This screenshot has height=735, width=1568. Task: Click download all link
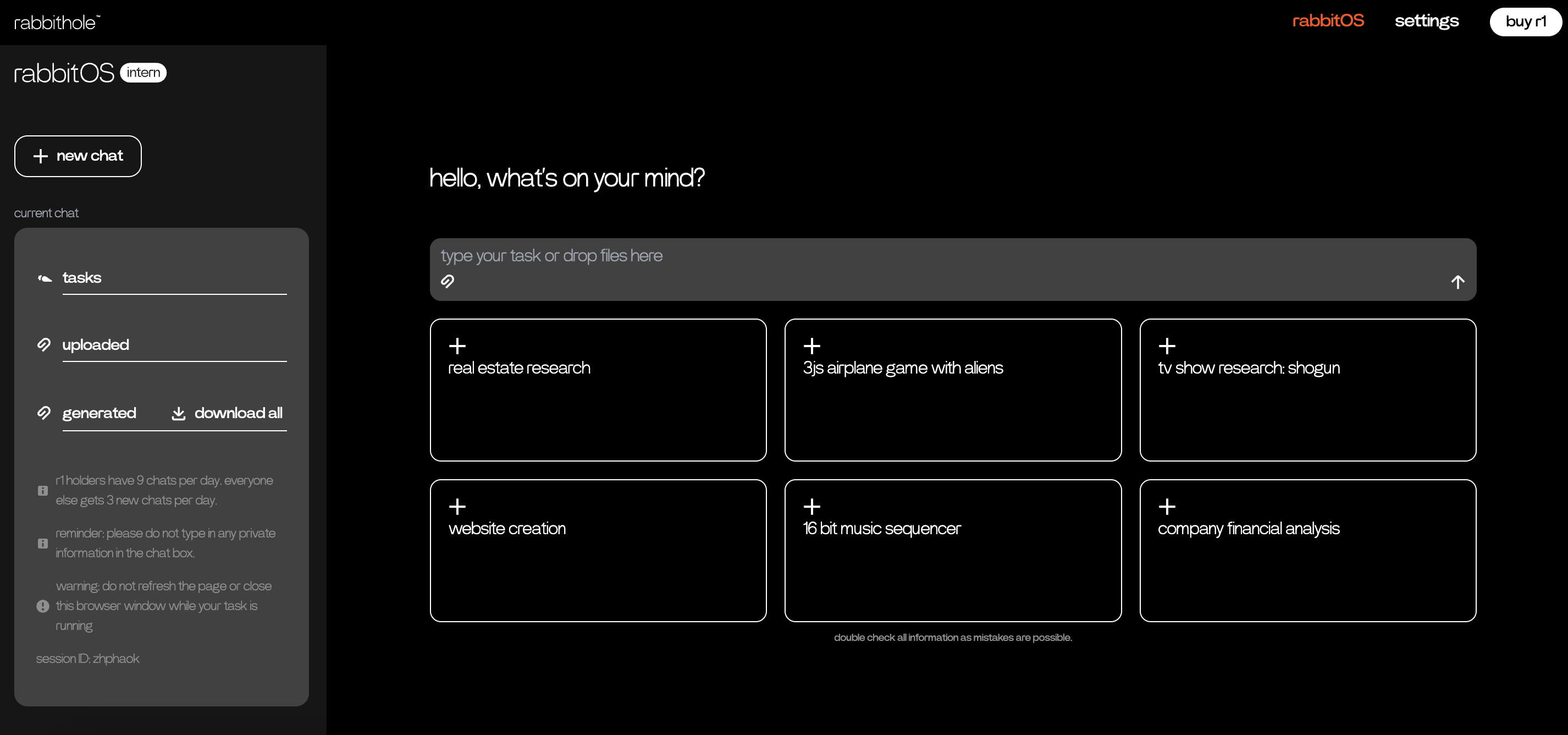227,413
